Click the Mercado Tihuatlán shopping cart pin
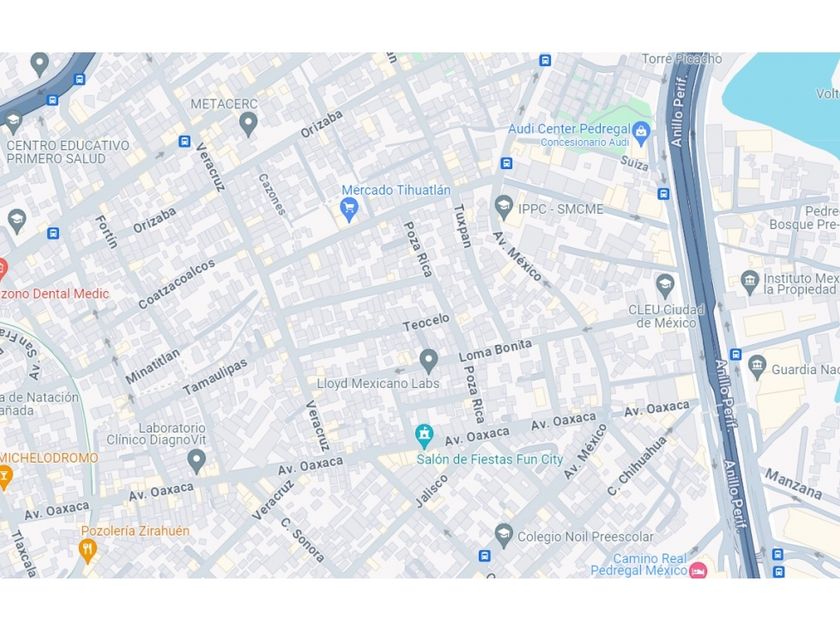840x630 pixels. [349, 209]
